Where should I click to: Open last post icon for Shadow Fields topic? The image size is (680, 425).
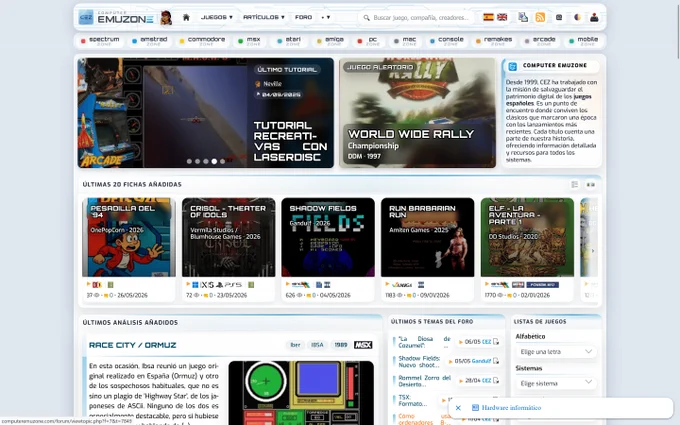point(496,361)
